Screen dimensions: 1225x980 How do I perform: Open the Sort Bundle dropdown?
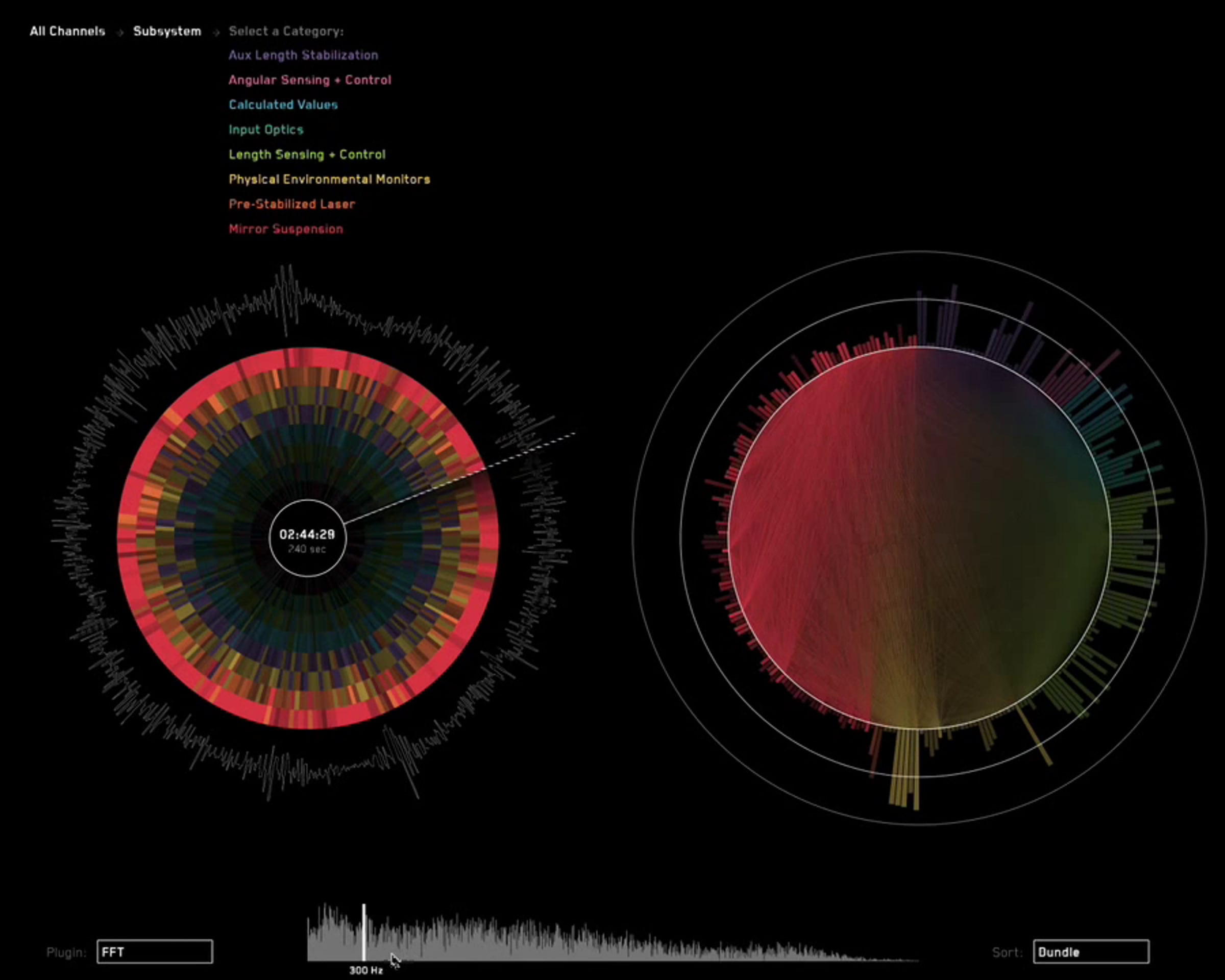1091,951
